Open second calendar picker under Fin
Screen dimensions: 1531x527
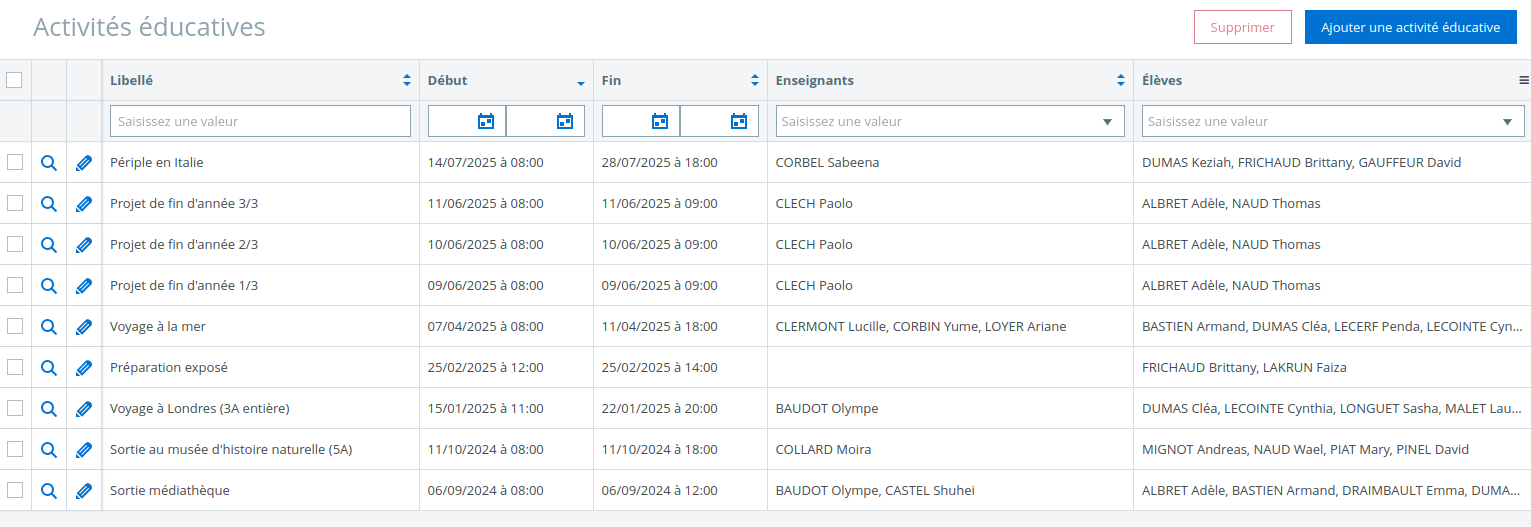point(738,121)
